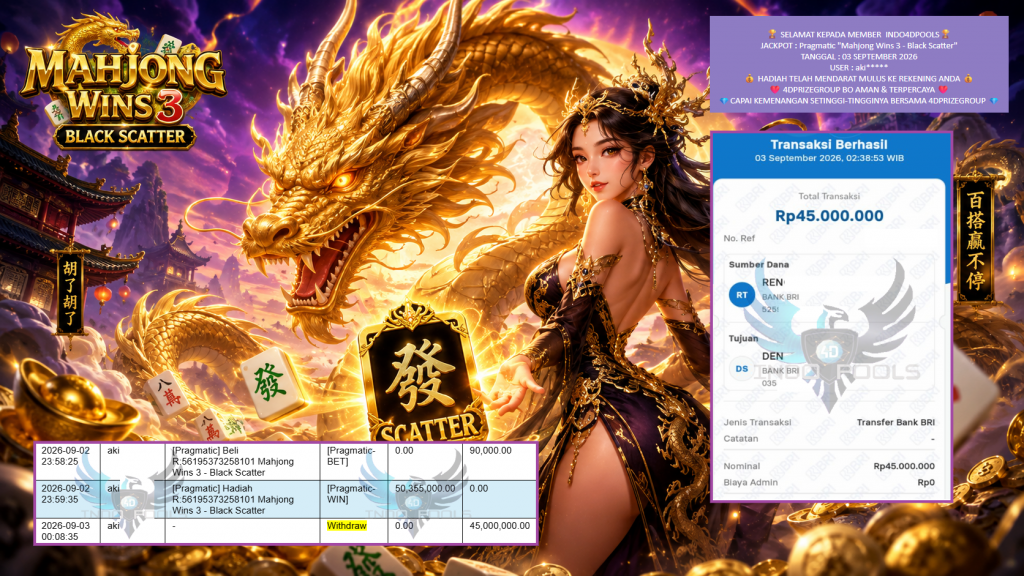Click the 4DPRIZEGROUP BO AMAN & TERPERCAYA line
The width and height of the screenshot is (1024, 576).
tap(859, 89)
